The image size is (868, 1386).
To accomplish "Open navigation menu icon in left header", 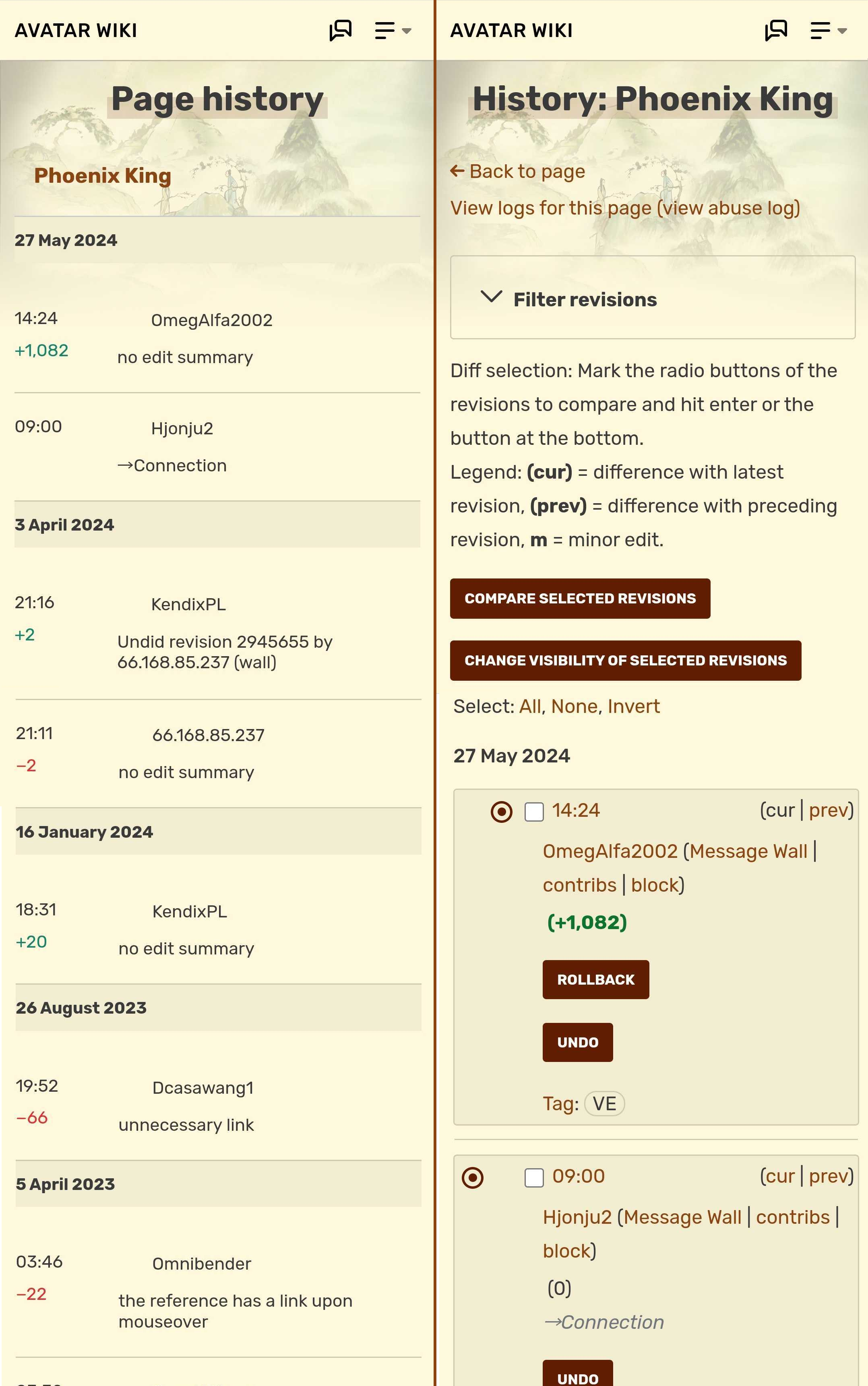I will pos(393,31).
